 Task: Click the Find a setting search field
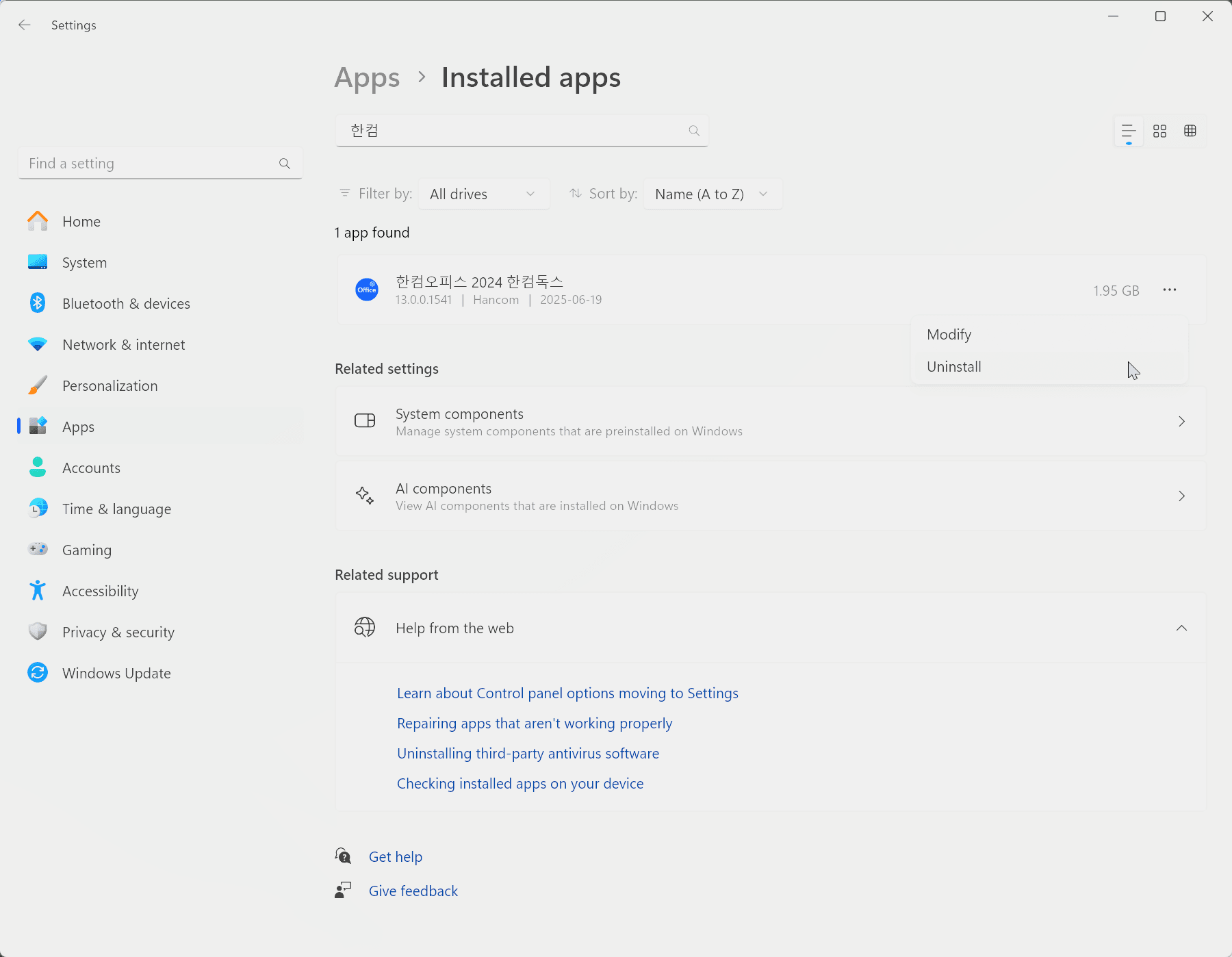(160, 164)
